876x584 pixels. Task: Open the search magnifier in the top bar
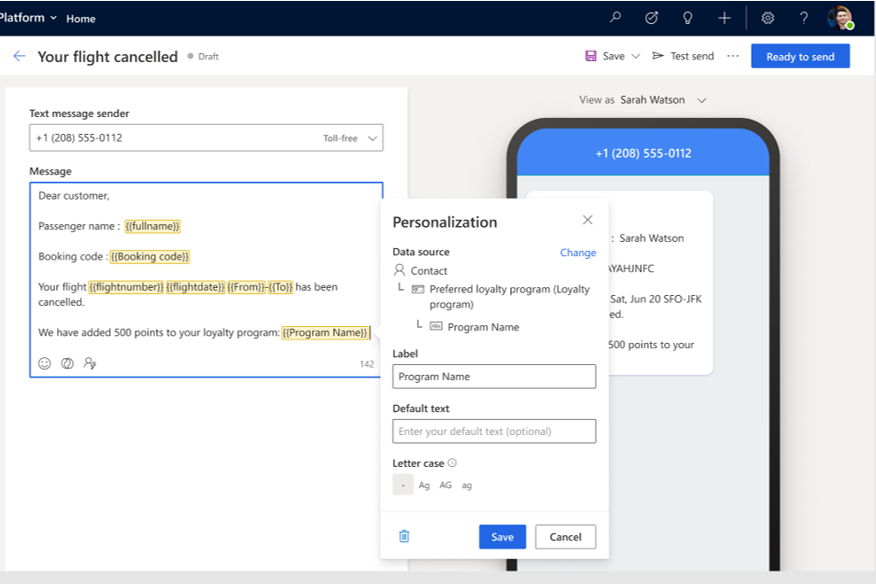tap(616, 18)
